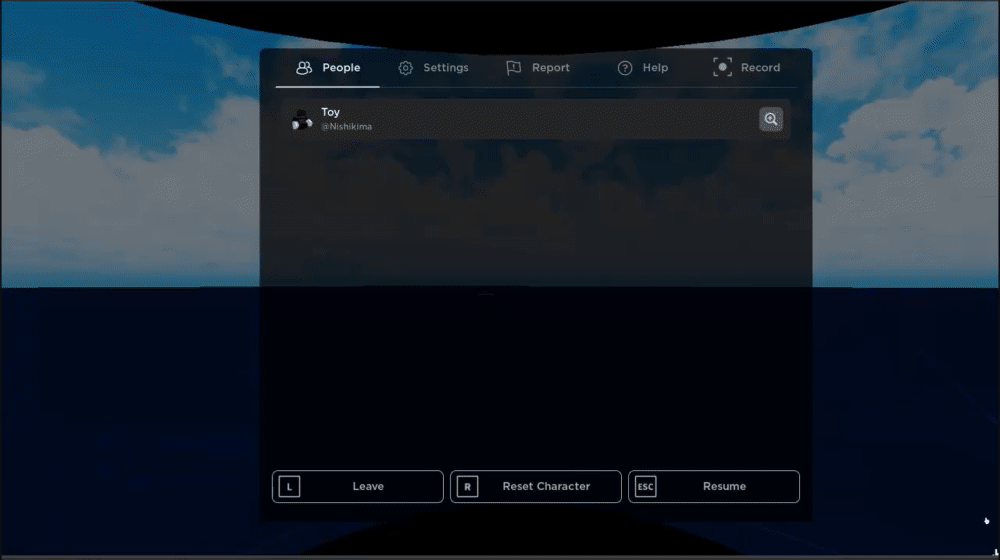Open the Record tab
The image size is (1000, 560).
[x=746, y=68]
